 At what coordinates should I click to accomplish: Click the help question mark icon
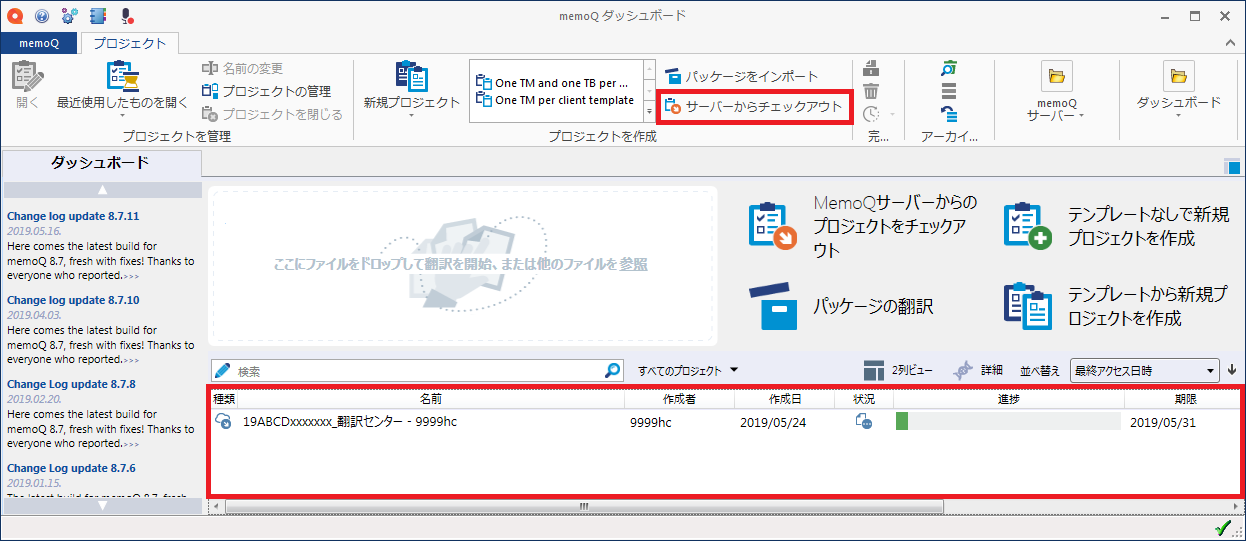[41, 16]
